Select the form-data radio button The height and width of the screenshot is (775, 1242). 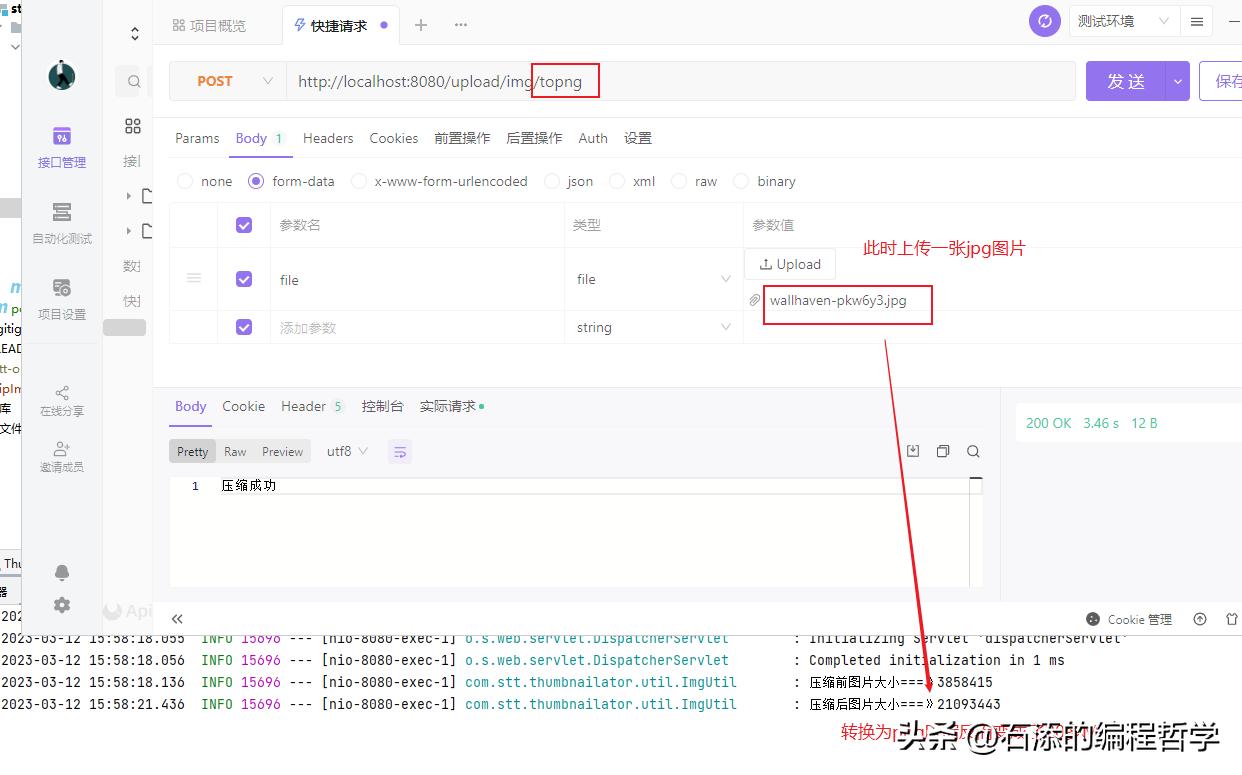[x=257, y=181]
